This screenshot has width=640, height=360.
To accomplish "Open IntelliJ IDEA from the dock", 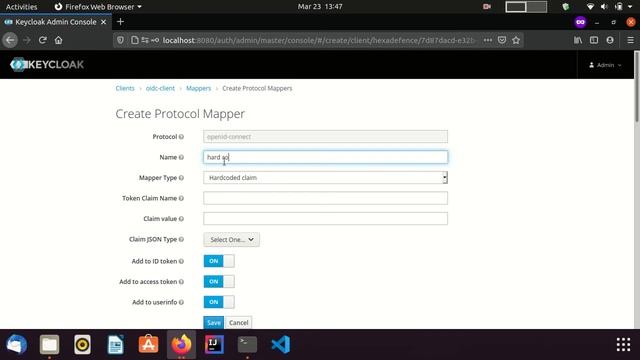I will click(214, 344).
